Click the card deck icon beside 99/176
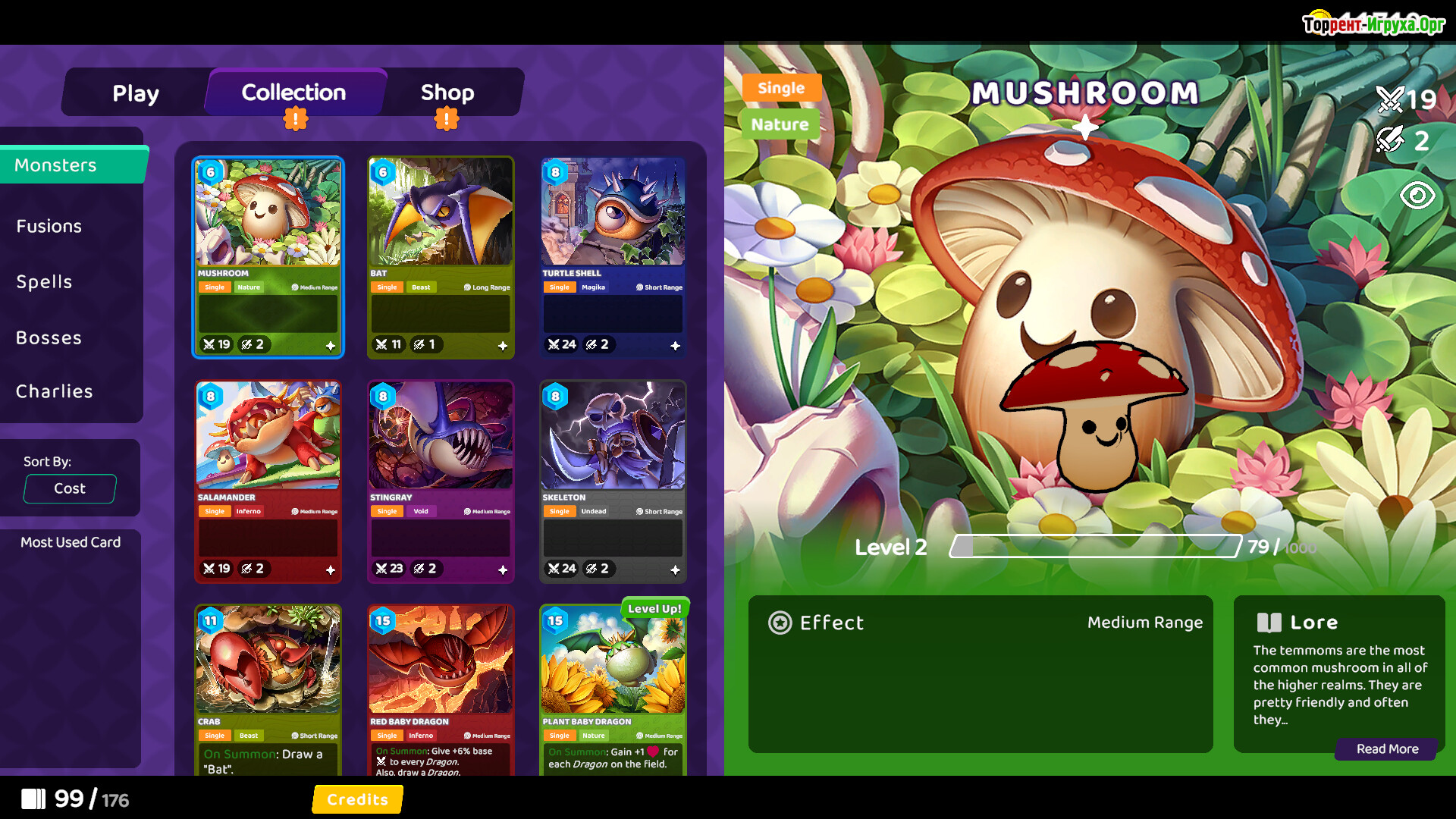Image resolution: width=1456 pixels, height=819 pixels. click(x=33, y=799)
